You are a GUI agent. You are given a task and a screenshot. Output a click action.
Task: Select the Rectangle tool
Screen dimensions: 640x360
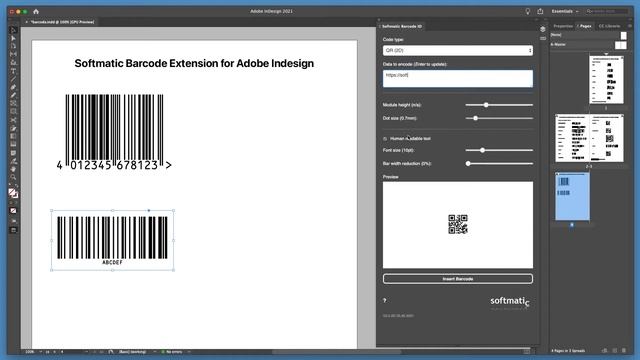click(13, 112)
